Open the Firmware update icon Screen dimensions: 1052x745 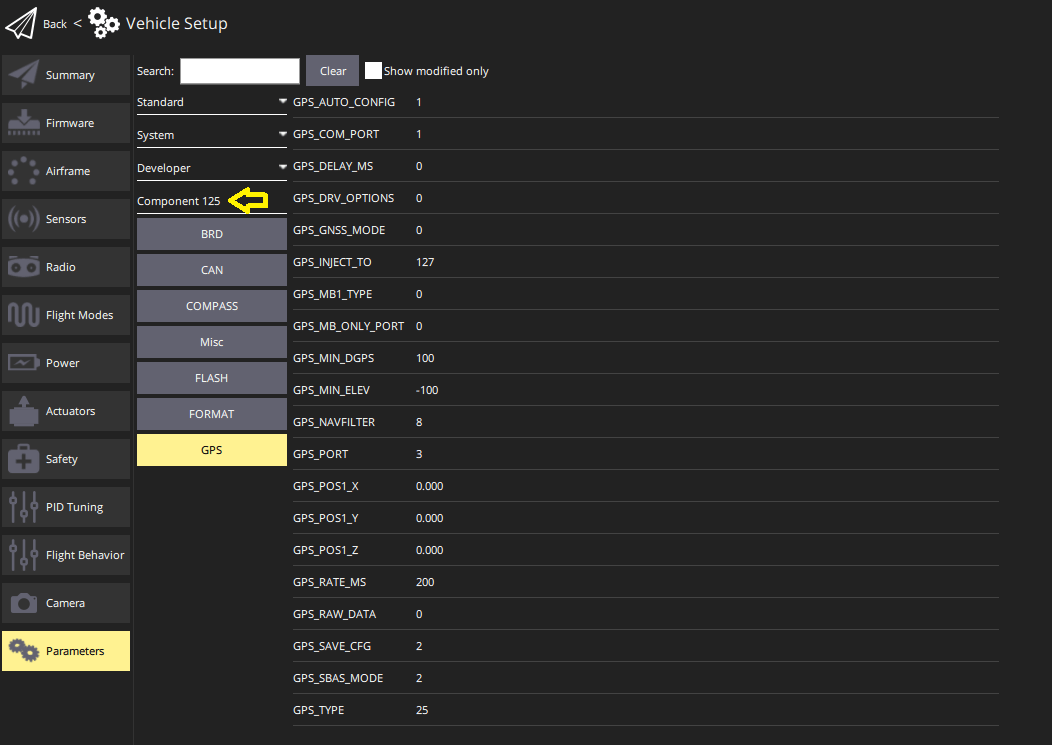tap(22, 122)
